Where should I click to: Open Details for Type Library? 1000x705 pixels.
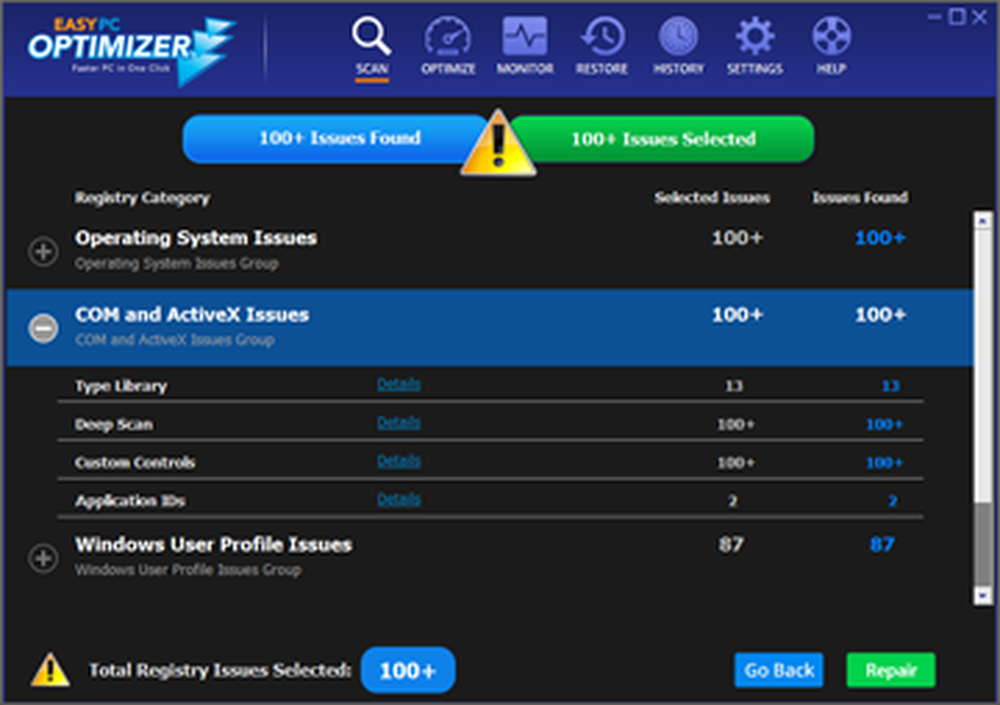click(399, 384)
